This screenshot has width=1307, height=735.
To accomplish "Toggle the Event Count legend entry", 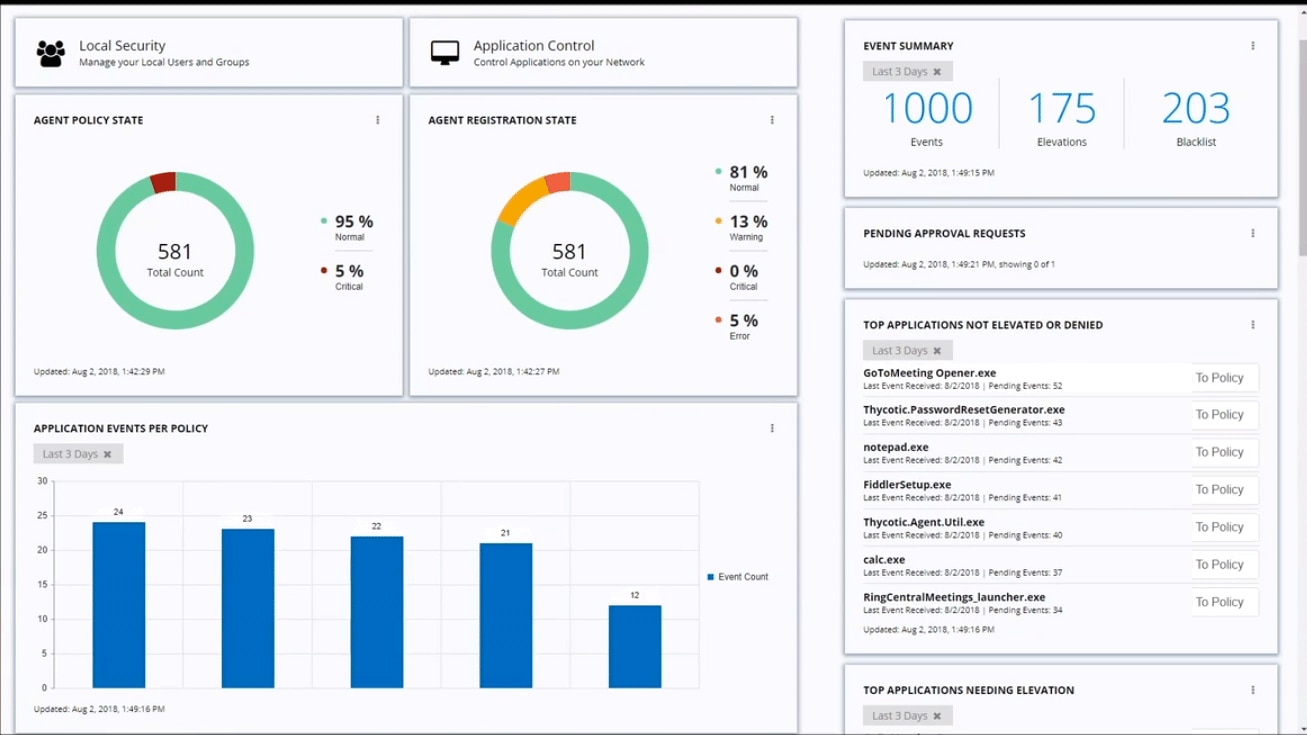I will click(x=737, y=576).
